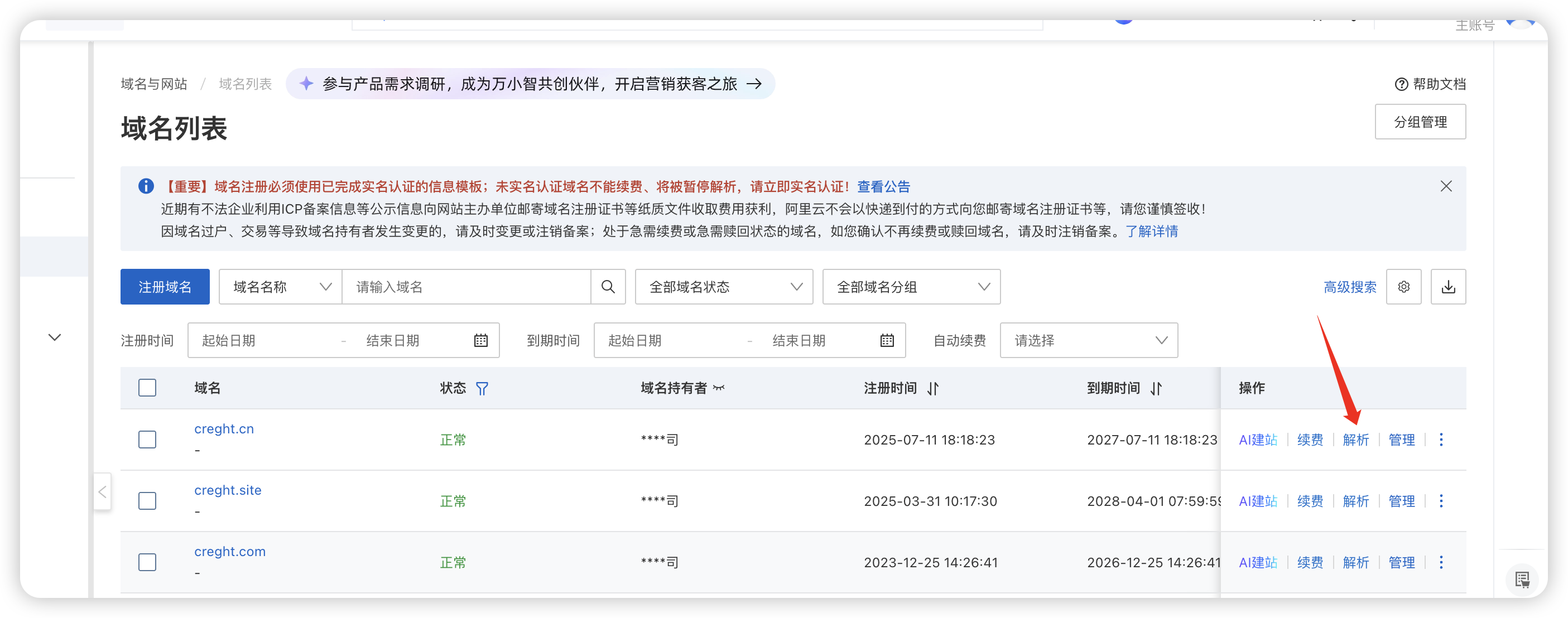
Task: Click the 高级搜索 link
Action: (1349, 287)
